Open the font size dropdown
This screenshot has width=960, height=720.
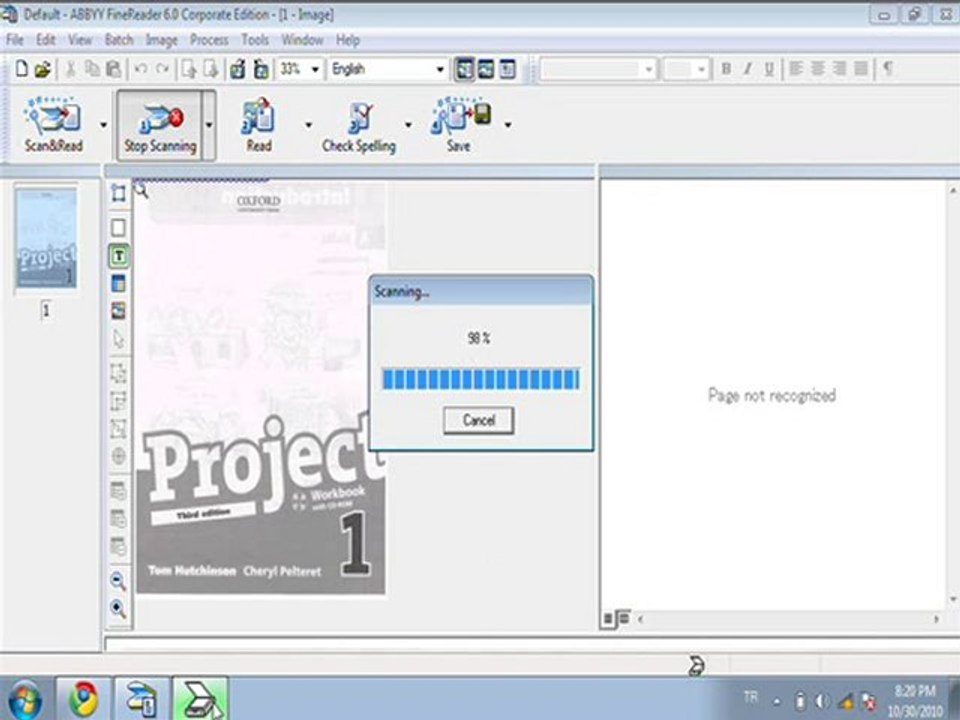coord(702,69)
